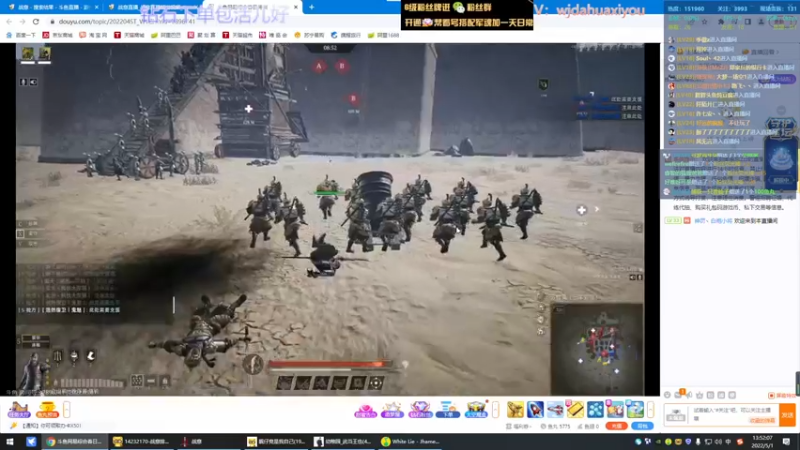Send the rocket gift
This screenshot has height=450, width=800.
point(535,409)
